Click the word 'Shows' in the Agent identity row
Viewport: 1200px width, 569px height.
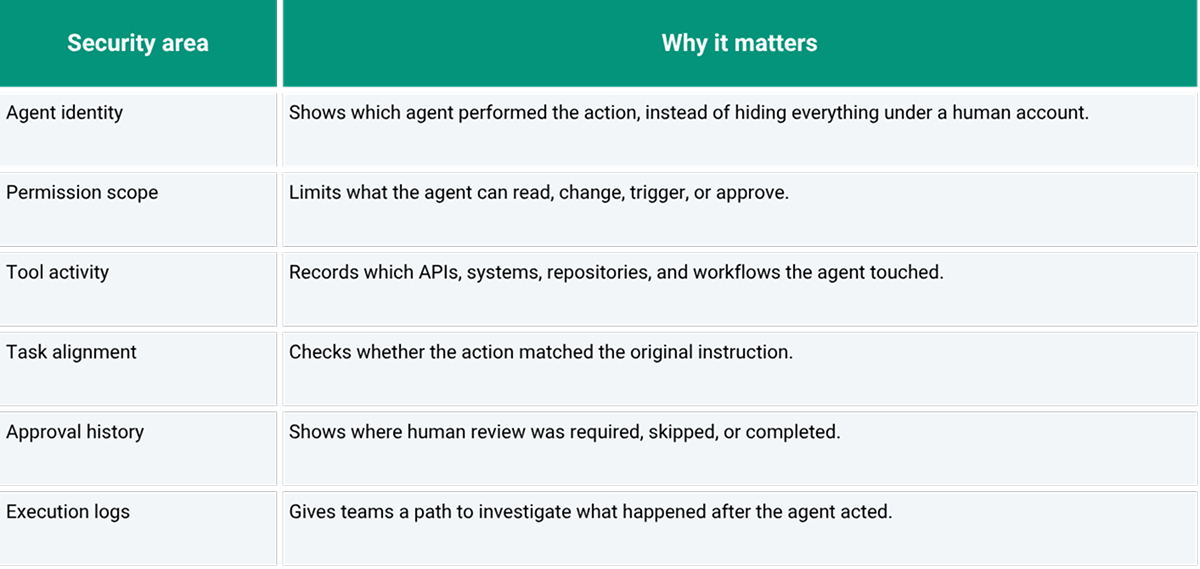click(x=314, y=113)
